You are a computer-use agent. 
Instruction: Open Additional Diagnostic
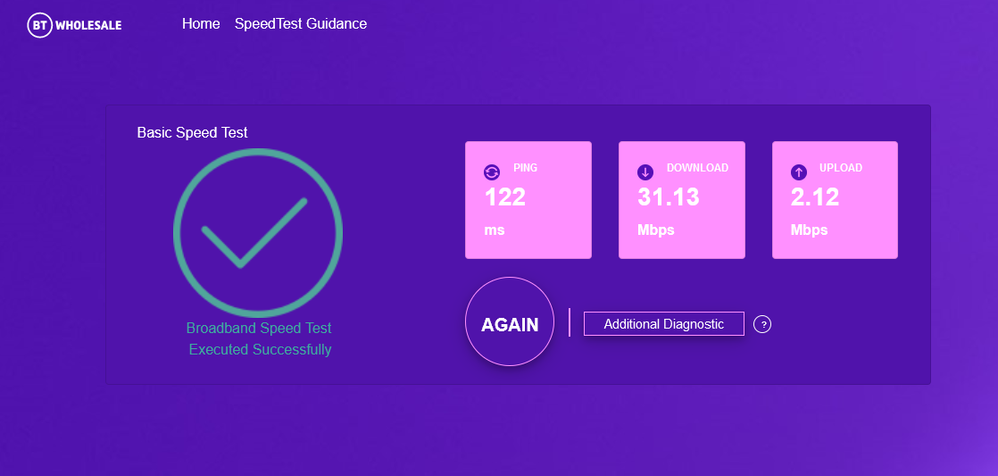click(x=664, y=324)
